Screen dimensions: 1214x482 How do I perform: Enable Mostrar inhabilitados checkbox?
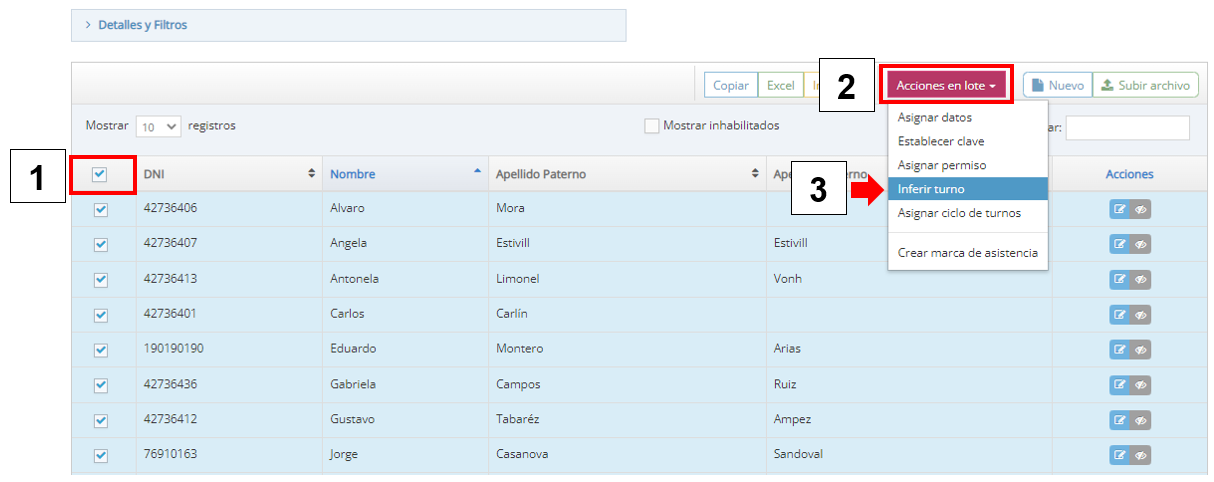click(x=652, y=126)
